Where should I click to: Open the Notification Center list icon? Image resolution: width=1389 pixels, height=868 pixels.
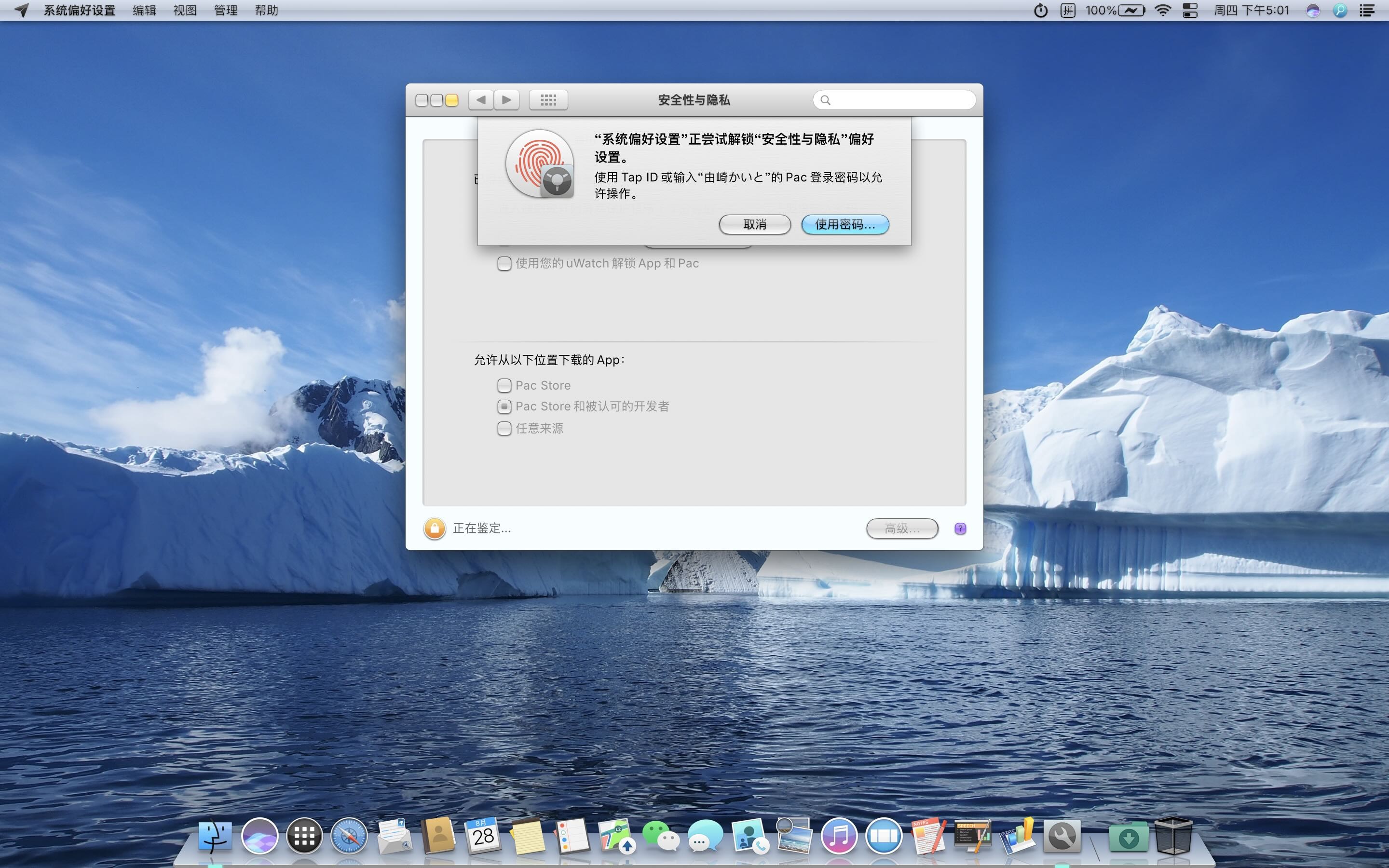1367,10
